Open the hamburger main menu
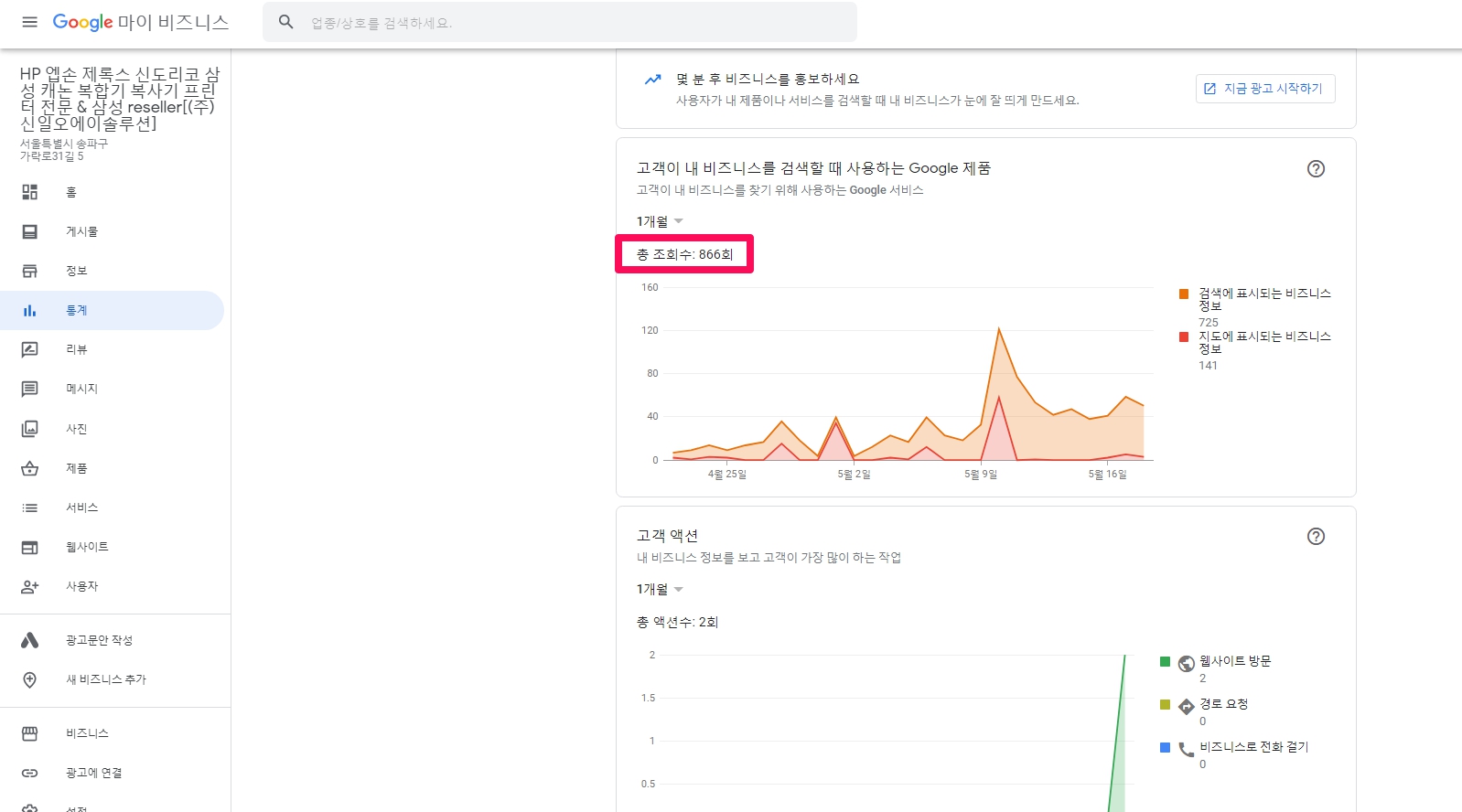 29,22
